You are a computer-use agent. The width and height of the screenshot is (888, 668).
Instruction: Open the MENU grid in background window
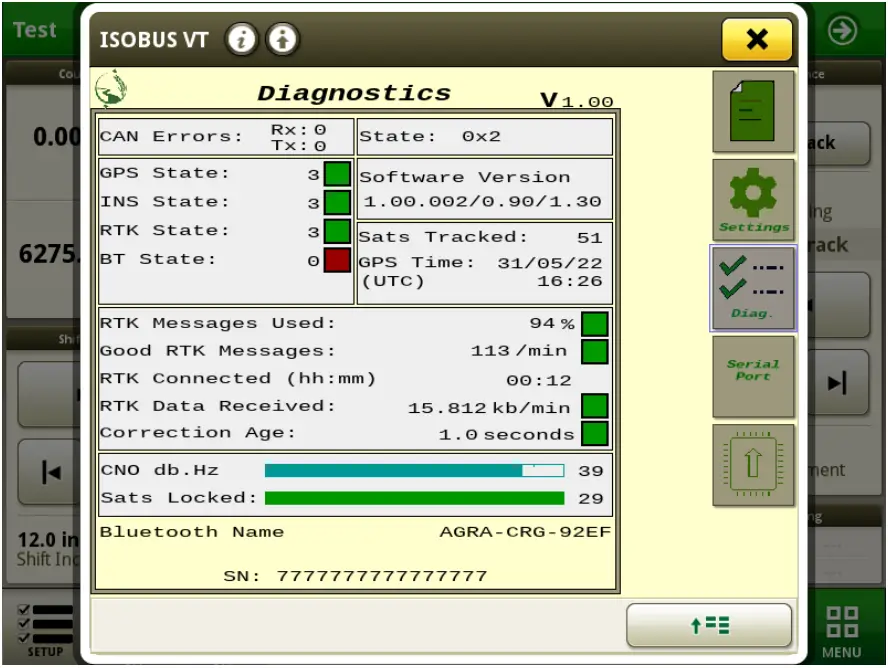(x=842, y=631)
